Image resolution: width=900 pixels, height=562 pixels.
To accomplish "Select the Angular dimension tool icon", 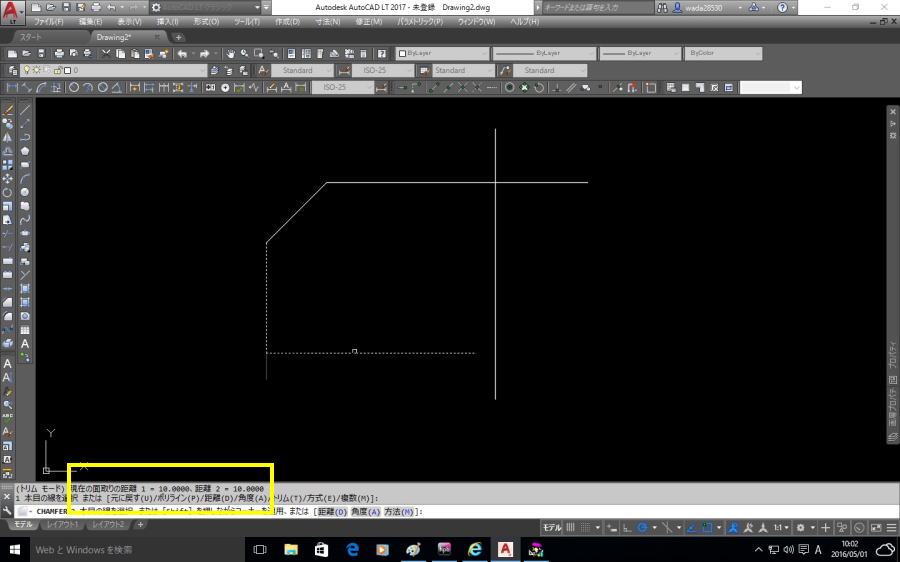I will [117, 87].
